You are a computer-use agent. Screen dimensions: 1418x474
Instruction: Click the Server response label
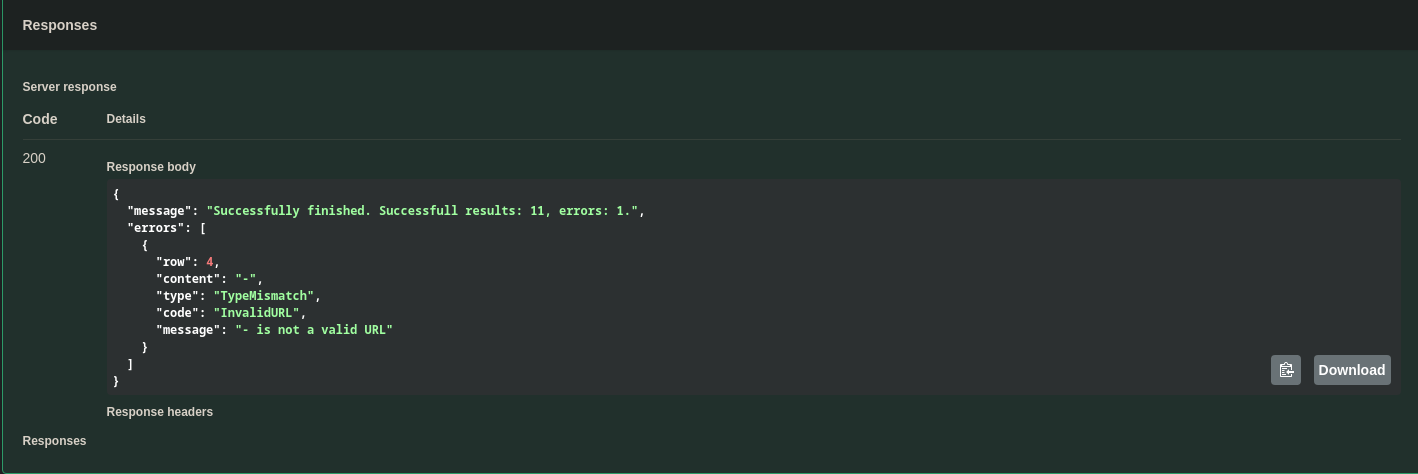coord(69,87)
